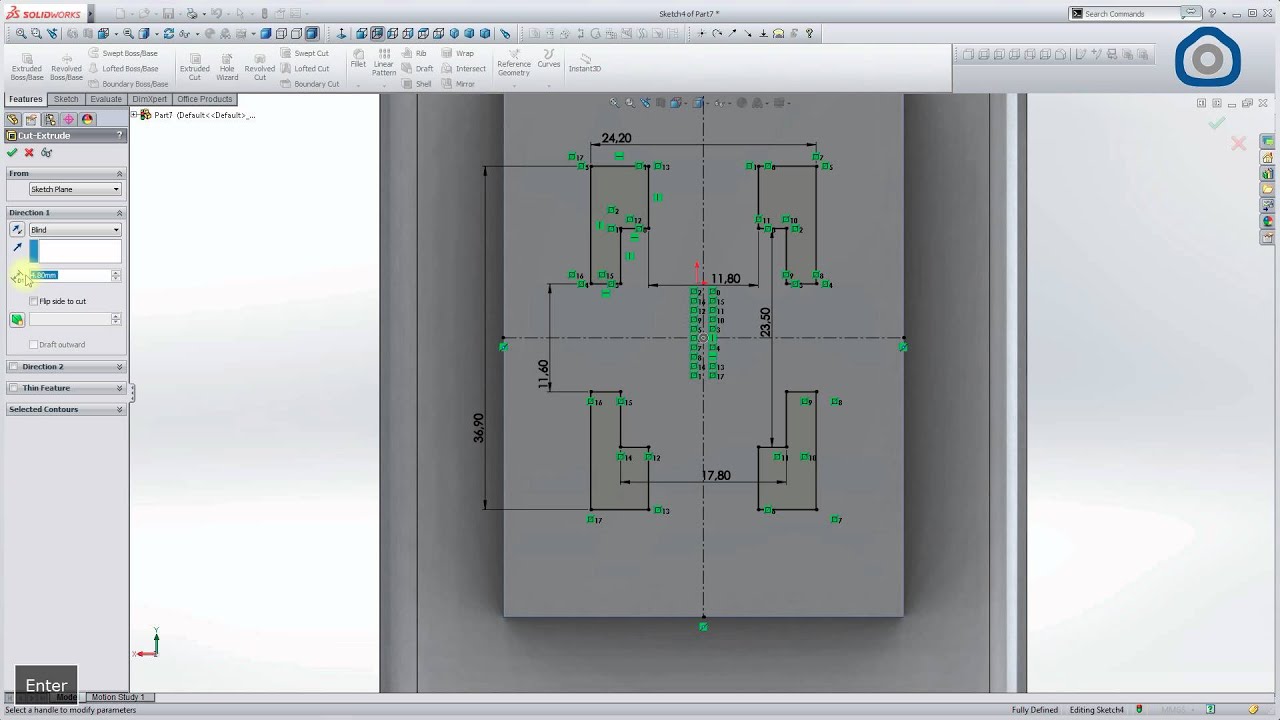The height and width of the screenshot is (720, 1280).
Task: Click the Revolved Boss/Base icon
Action: [66, 67]
